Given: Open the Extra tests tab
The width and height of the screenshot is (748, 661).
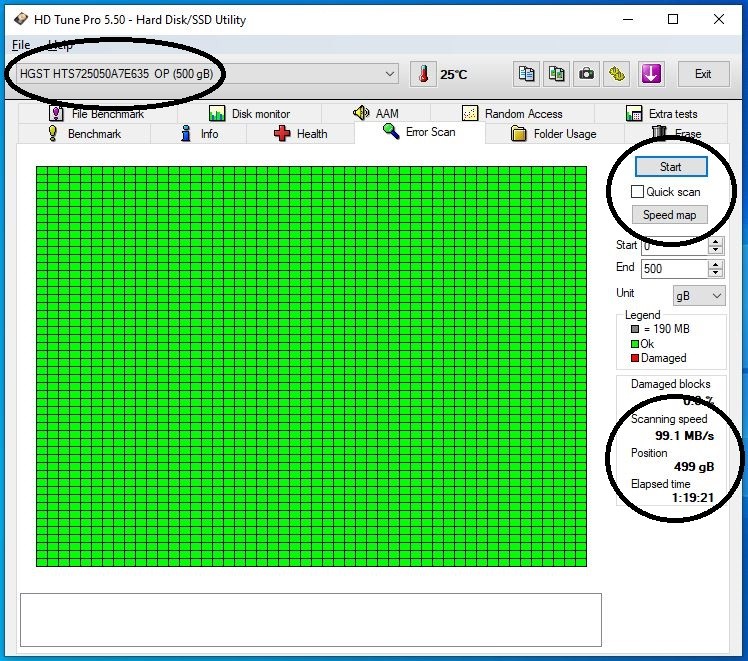Looking at the screenshot, I should pos(661,114).
